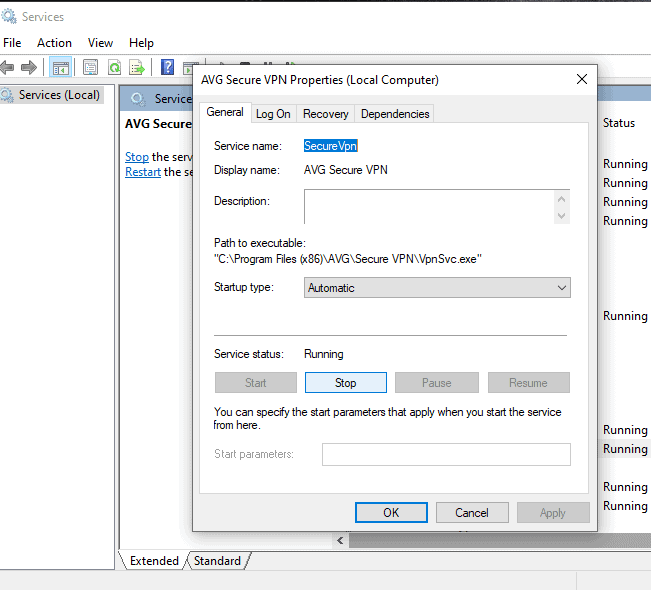Viewport: 651px width, 590px height.
Task: Click the OK button
Action: [391, 513]
